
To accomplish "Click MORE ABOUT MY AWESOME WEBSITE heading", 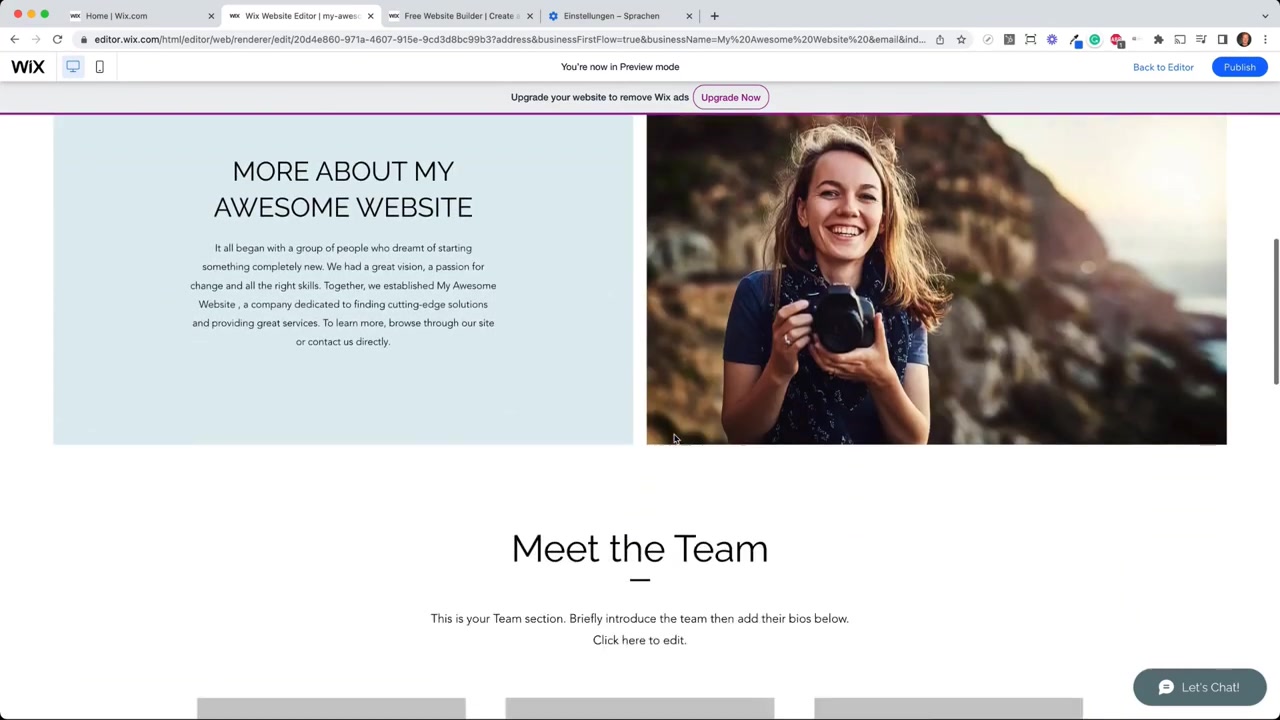I will 343,189.
